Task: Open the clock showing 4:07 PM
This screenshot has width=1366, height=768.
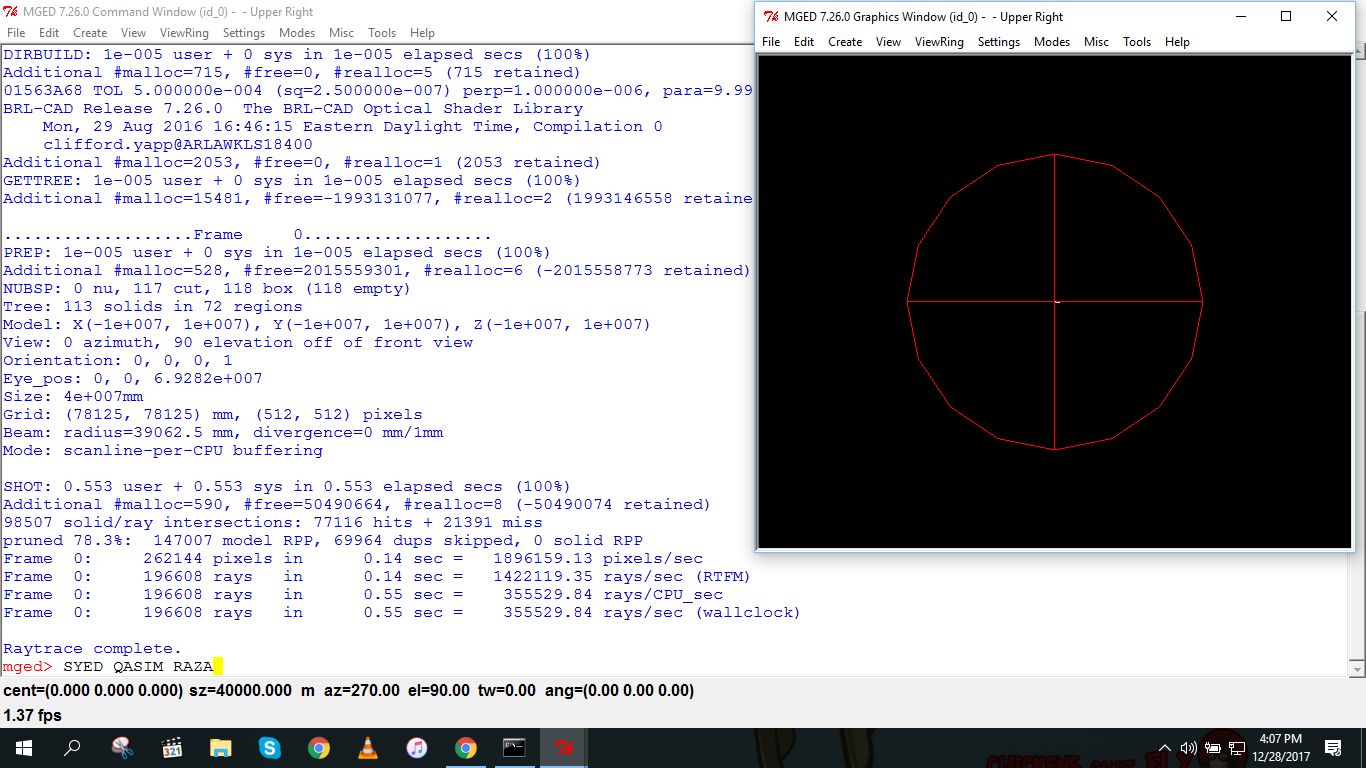Action: [x=1280, y=748]
